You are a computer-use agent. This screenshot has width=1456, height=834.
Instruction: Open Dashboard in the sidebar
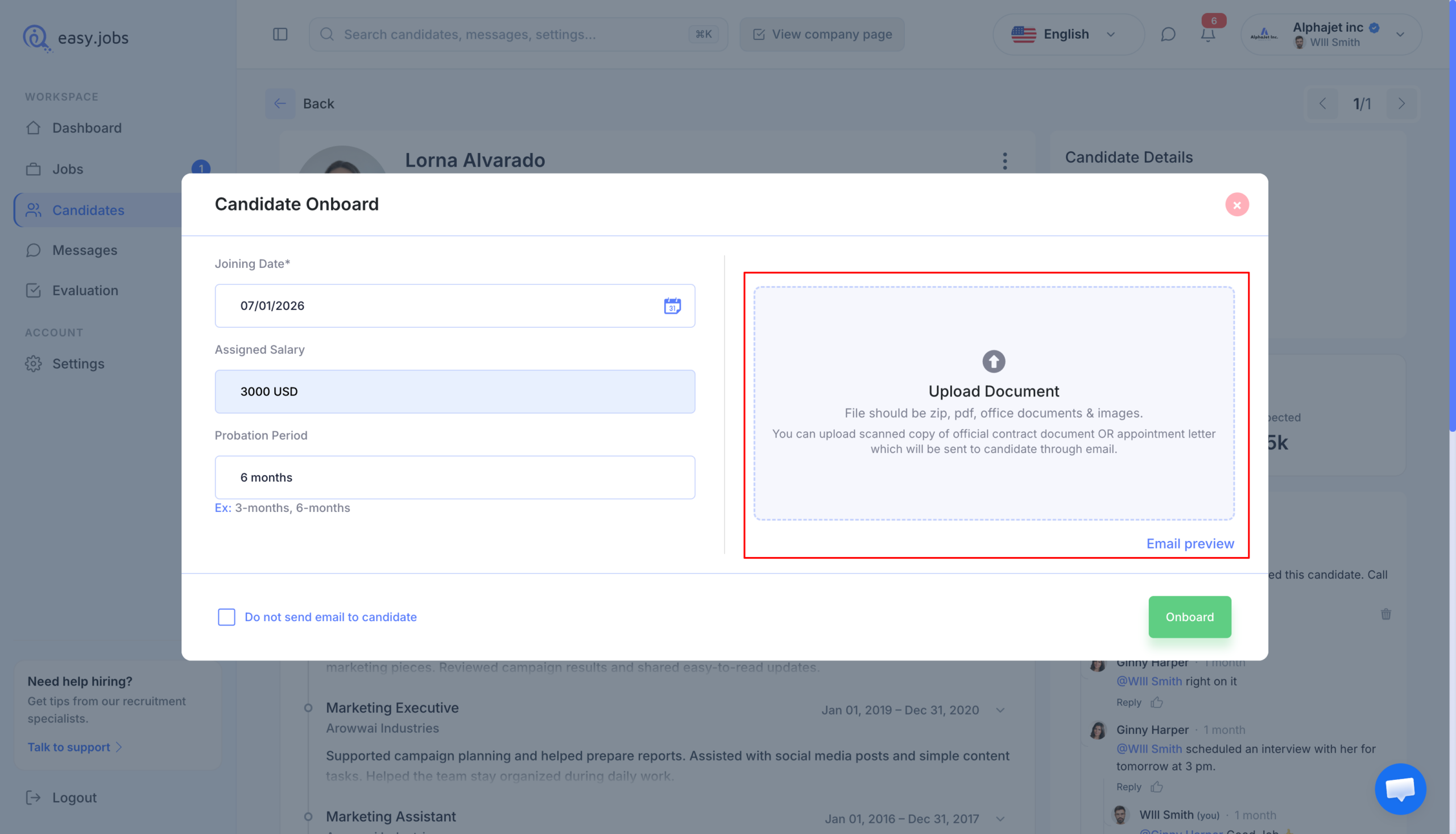(x=87, y=128)
